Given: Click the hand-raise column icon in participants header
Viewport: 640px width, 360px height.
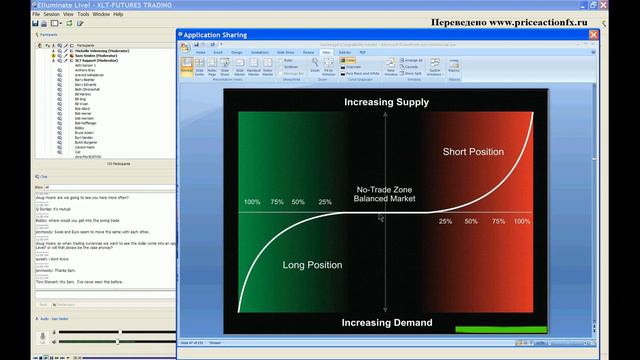Looking at the screenshot, I should coord(40,45).
